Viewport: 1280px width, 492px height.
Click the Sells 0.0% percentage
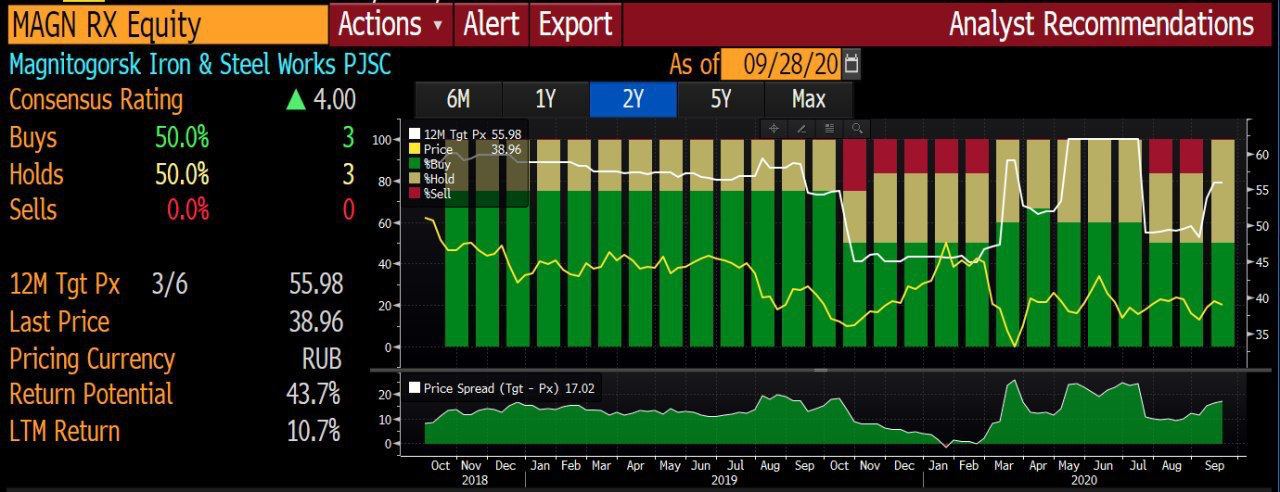(188, 210)
